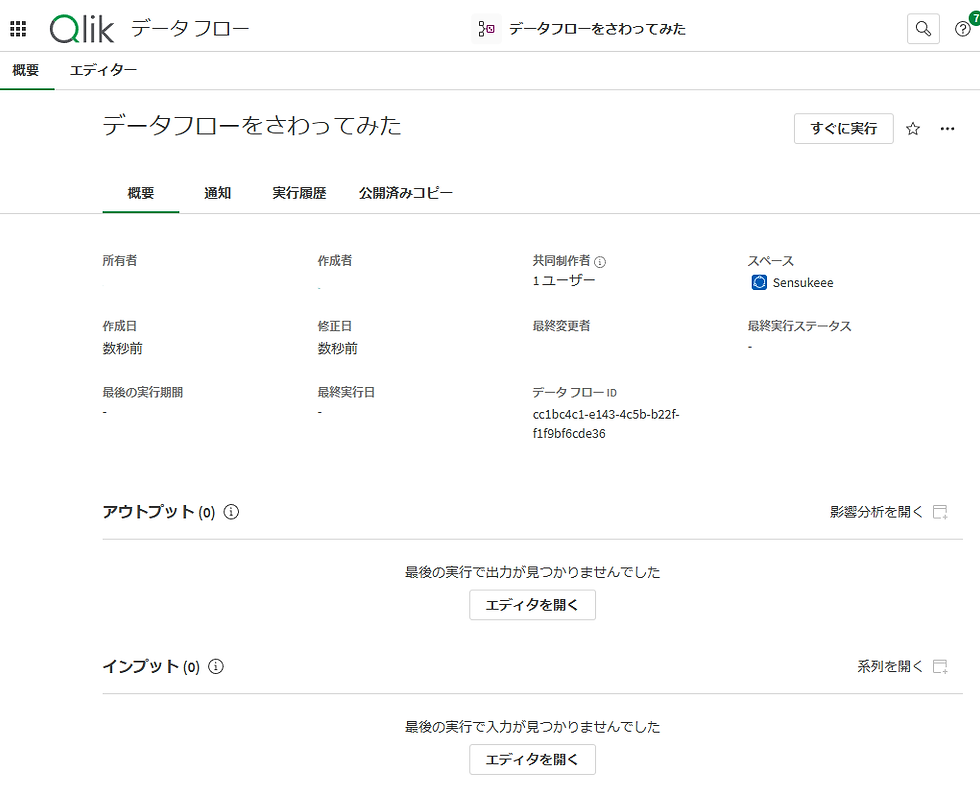The height and width of the screenshot is (796, 980).
Task: Click the Sensukeee space name
Action: pos(803,282)
